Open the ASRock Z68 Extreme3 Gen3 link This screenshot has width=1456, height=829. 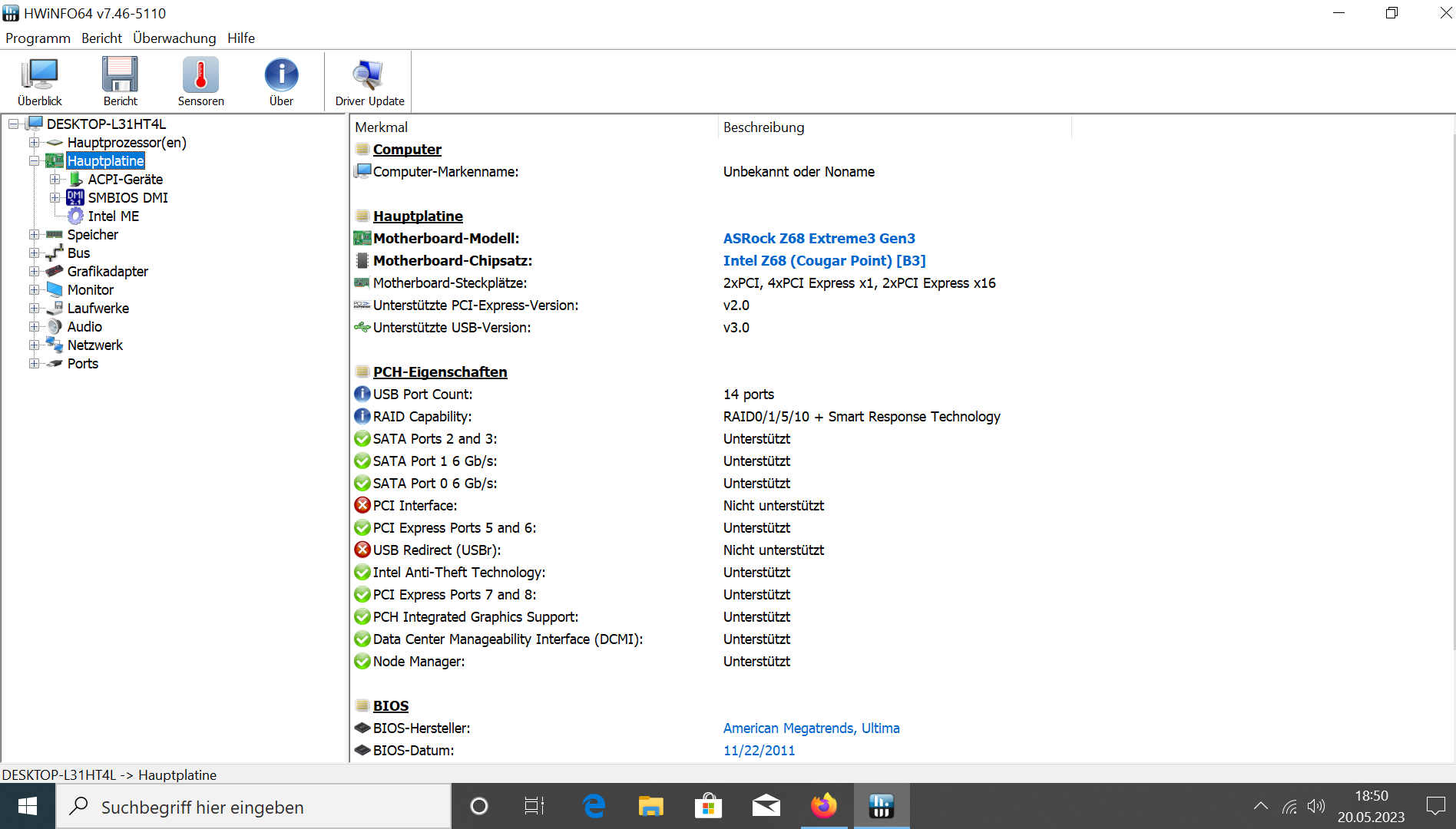point(819,239)
